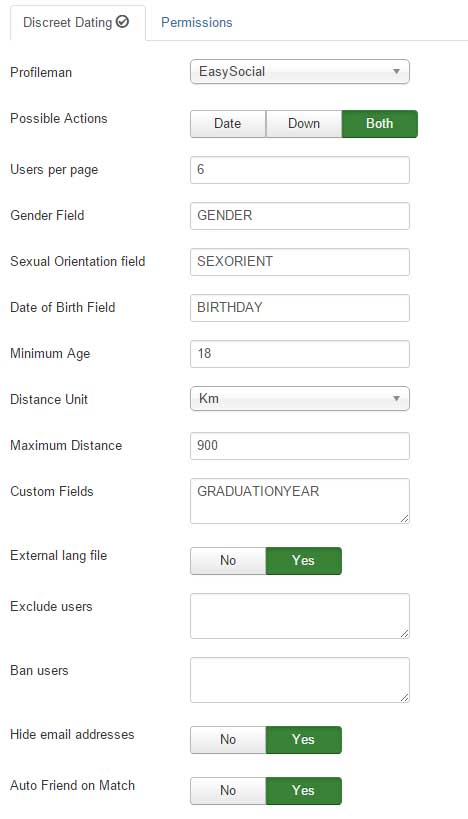Click the Exclude users text area
Screen dimensions: 468x819
[x=300, y=616]
